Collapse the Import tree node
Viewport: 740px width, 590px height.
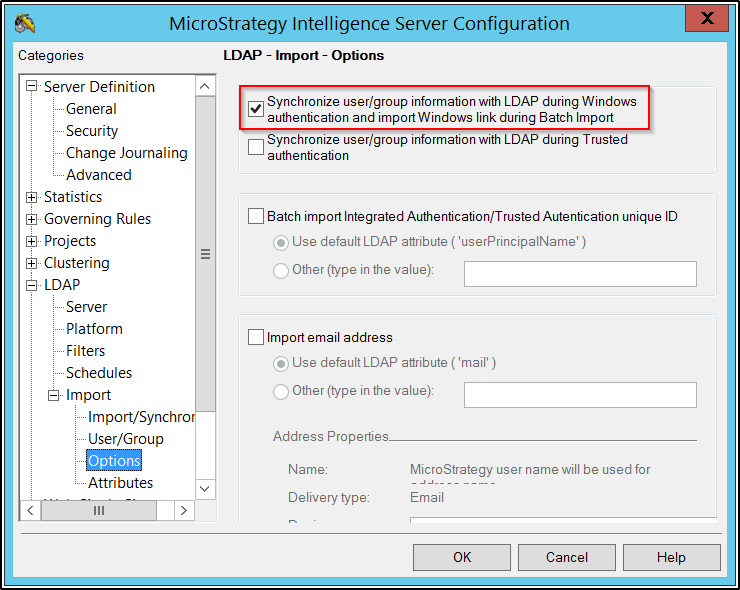coord(54,395)
